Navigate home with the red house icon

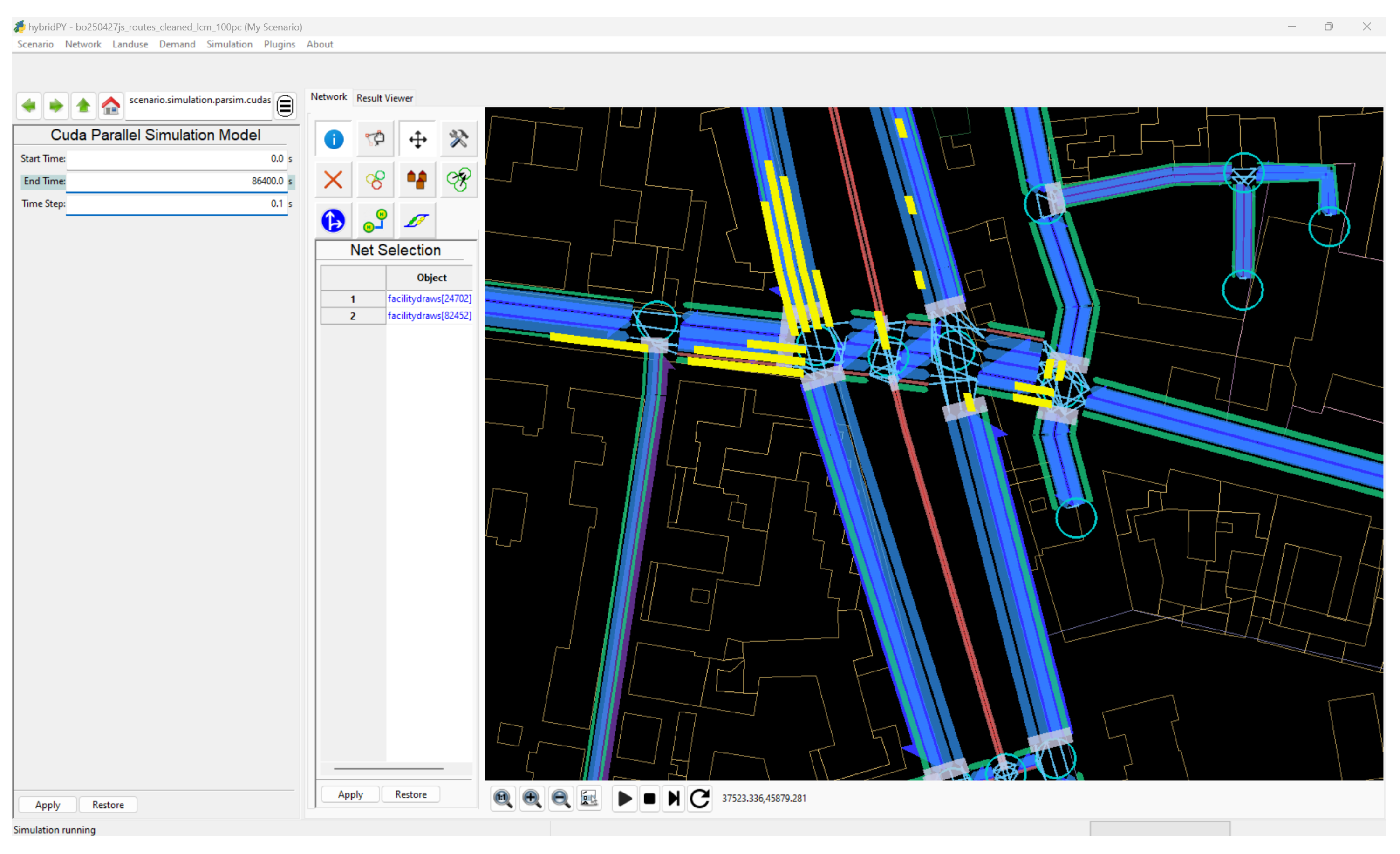pyautogui.click(x=111, y=106)
